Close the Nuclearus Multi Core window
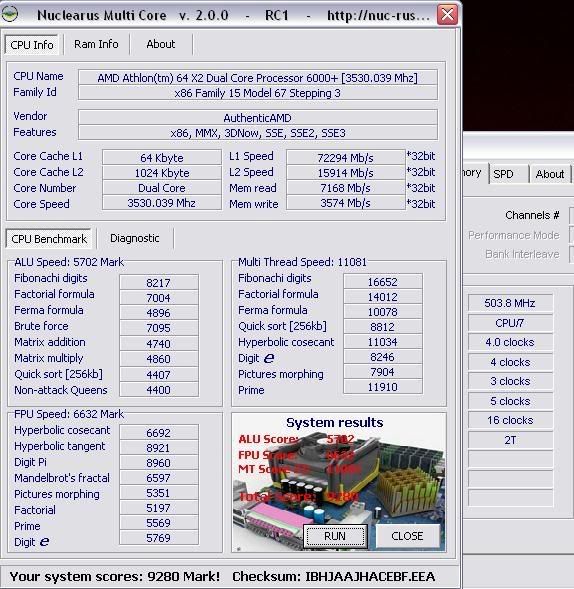 pyautogui.click(x=447, y=15)
